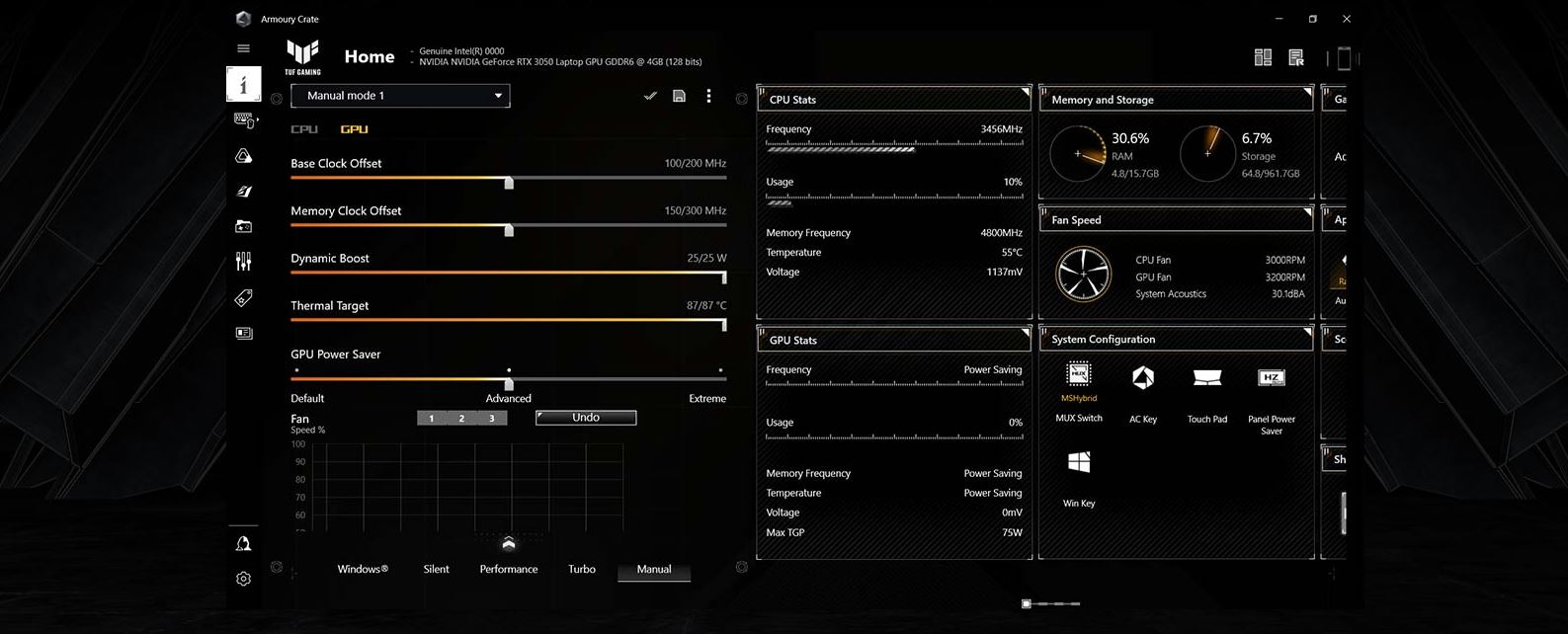This screenshot has width=1568, height=634.
Task: Expand the Manual mode 1 dropdown
Action: tap(498, 96)
